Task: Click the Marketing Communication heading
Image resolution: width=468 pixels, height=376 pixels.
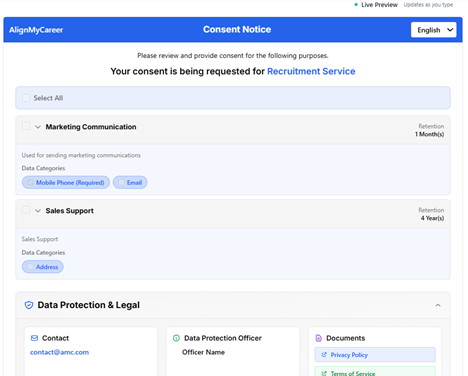Action: click(91, 127)
